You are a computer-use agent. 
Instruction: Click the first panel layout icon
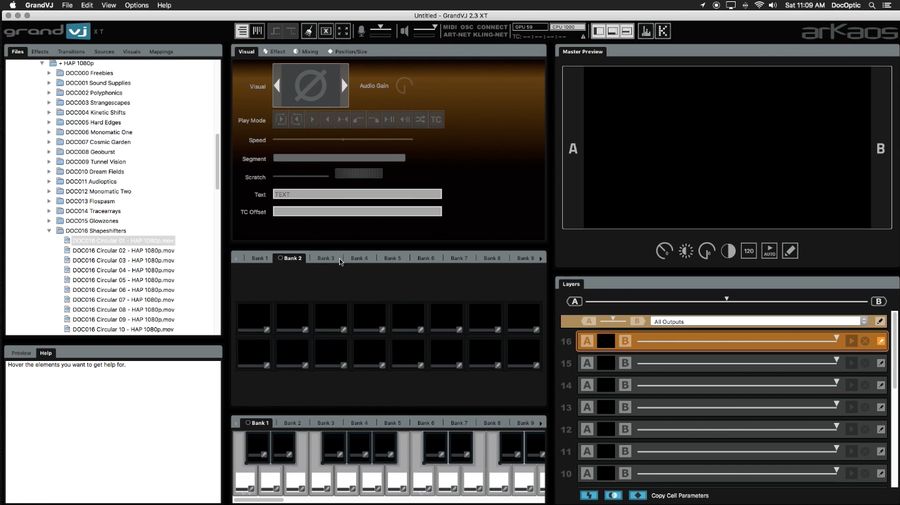point(598,31)
